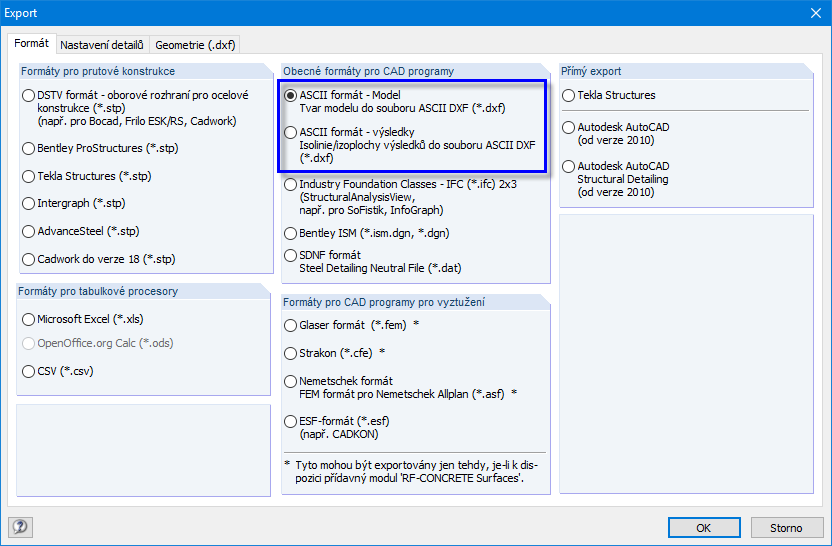Click the help question mark icon
The image size is (832, 546).
coord(19,527)
